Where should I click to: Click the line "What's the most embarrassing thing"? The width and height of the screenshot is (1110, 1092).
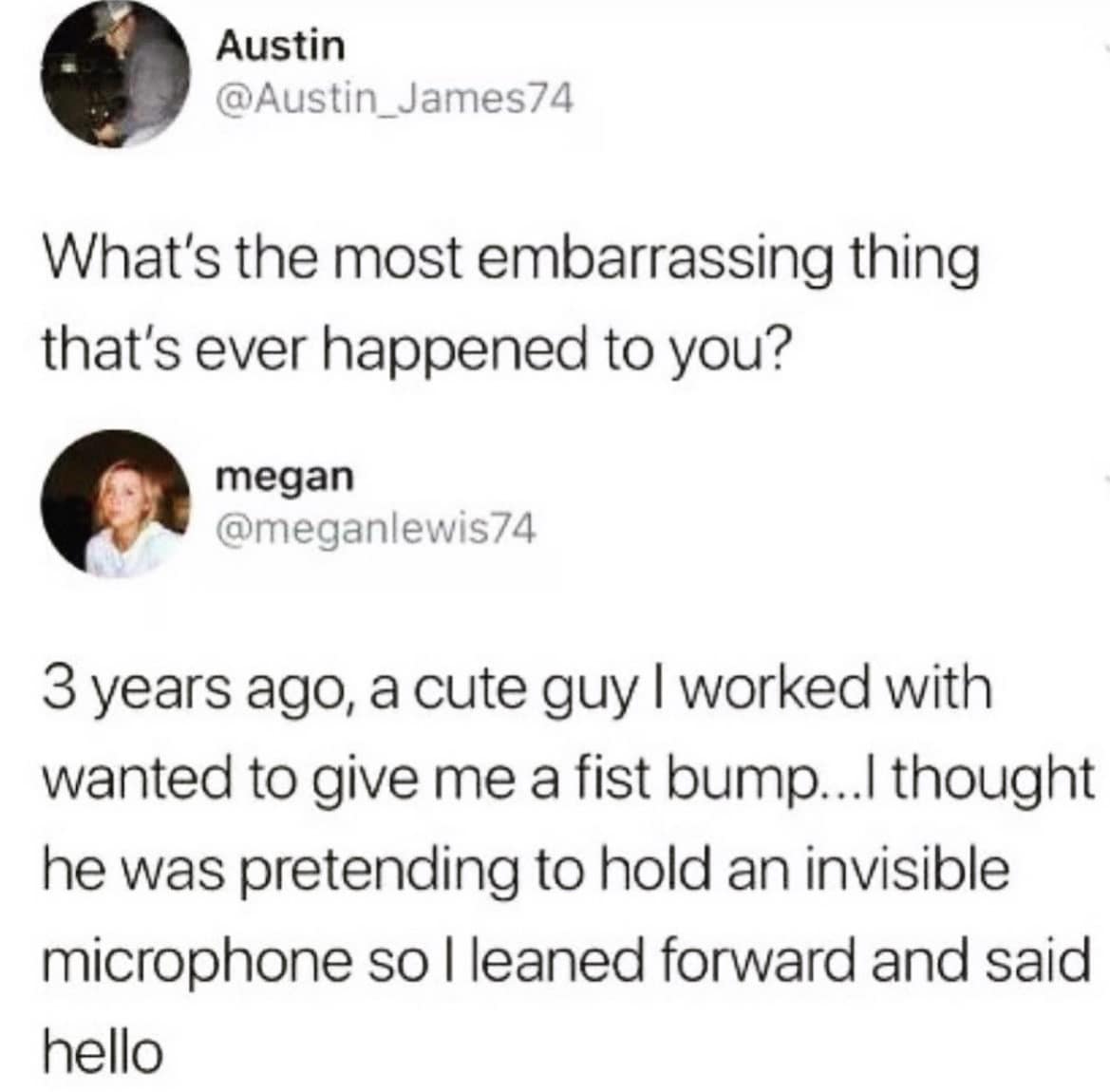tap(511, 259)
